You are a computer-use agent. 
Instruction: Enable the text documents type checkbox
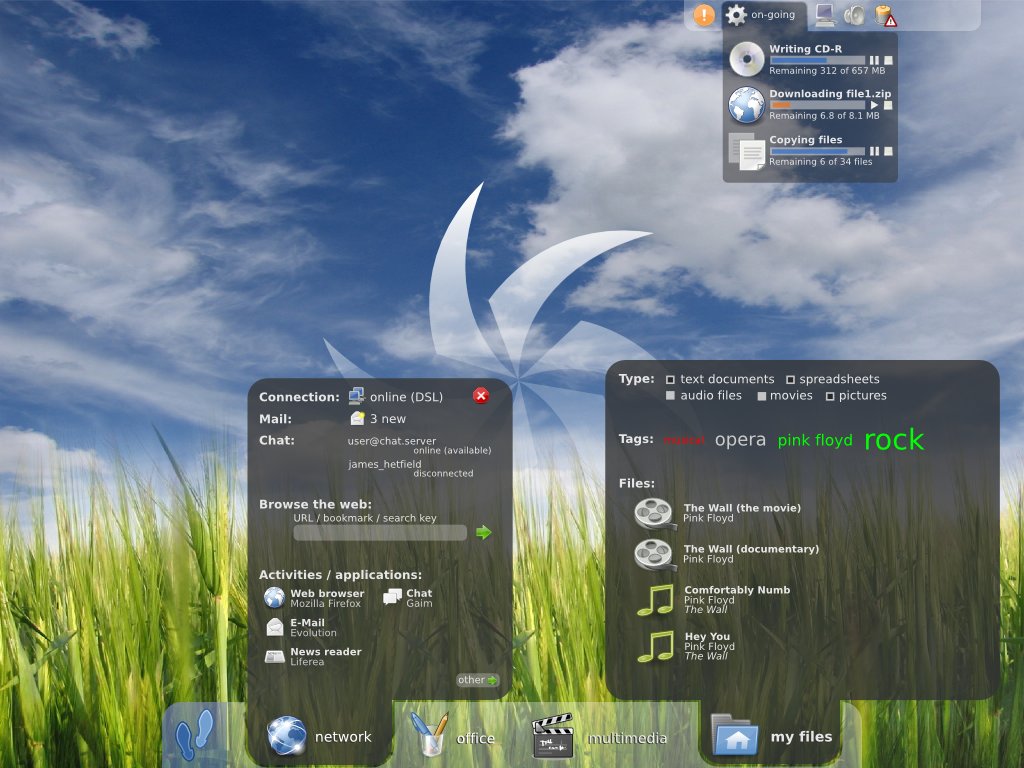(x=671, y=380)
